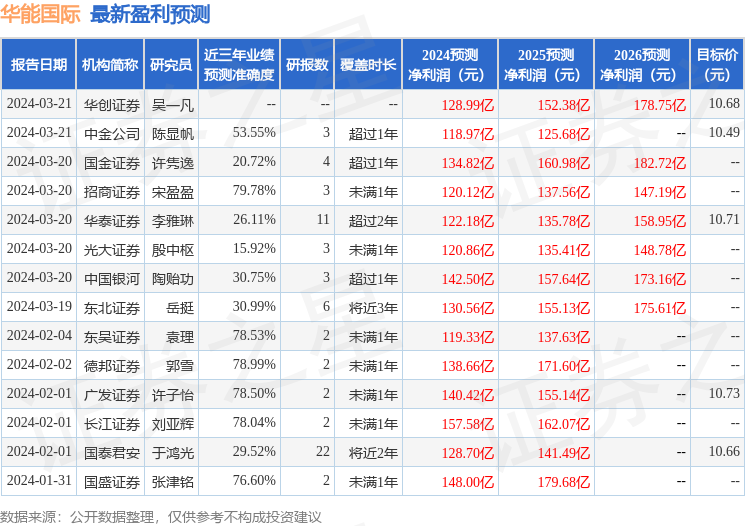Click 广发证券 institution cell
The image size is (745, 526).
point(112,395)
